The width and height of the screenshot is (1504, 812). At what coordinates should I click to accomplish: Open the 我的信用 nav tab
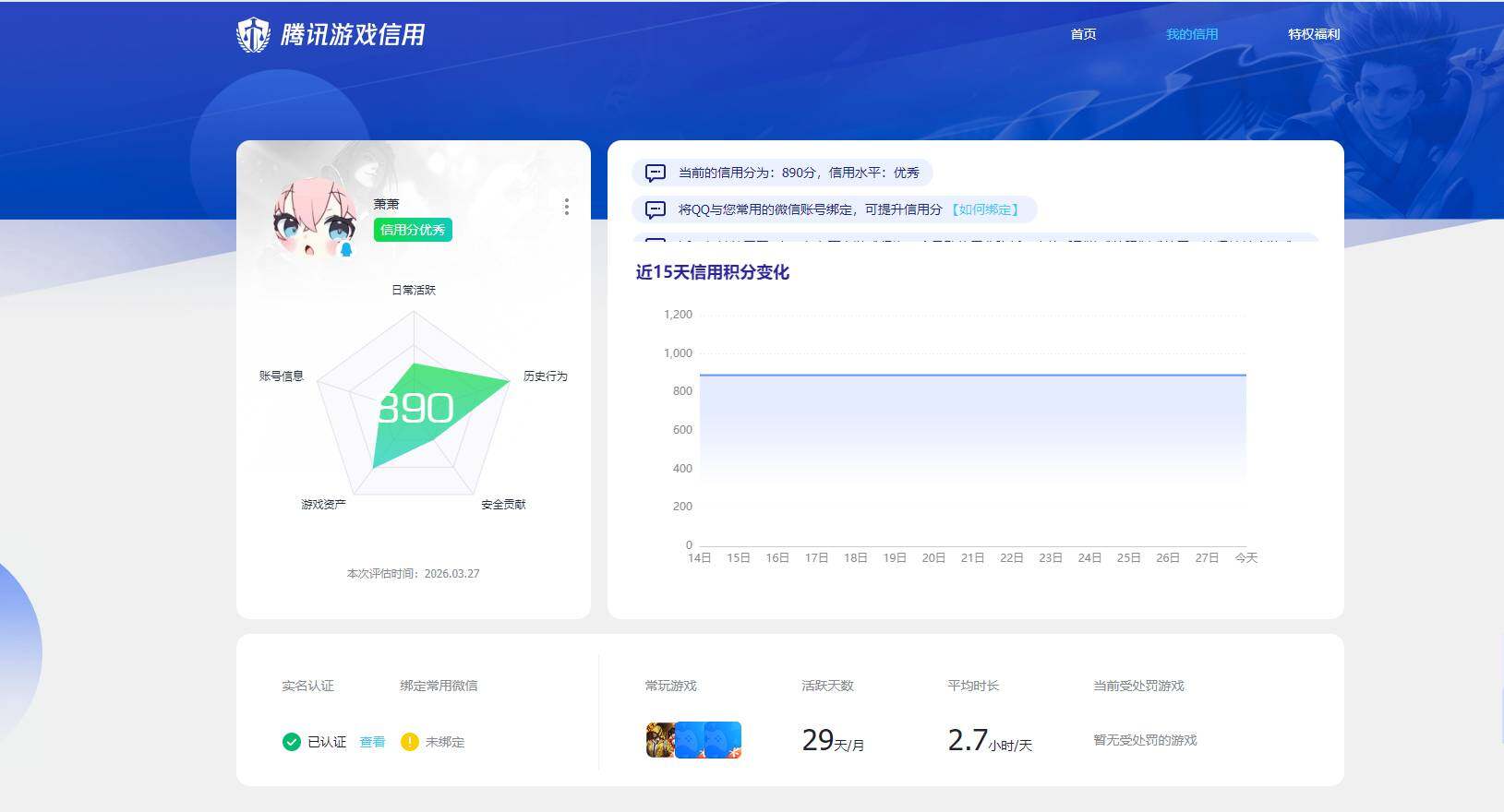(x=1192, y=34)
